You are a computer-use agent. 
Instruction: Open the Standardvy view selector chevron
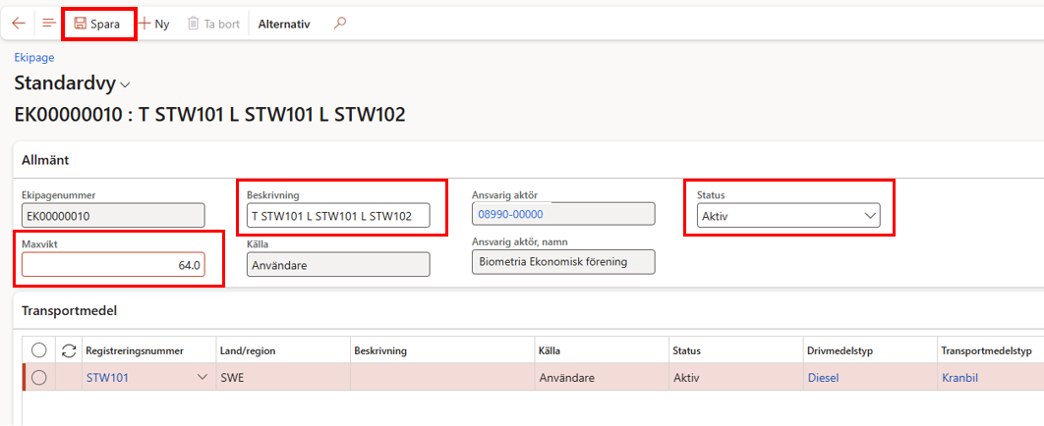(125, 85)
